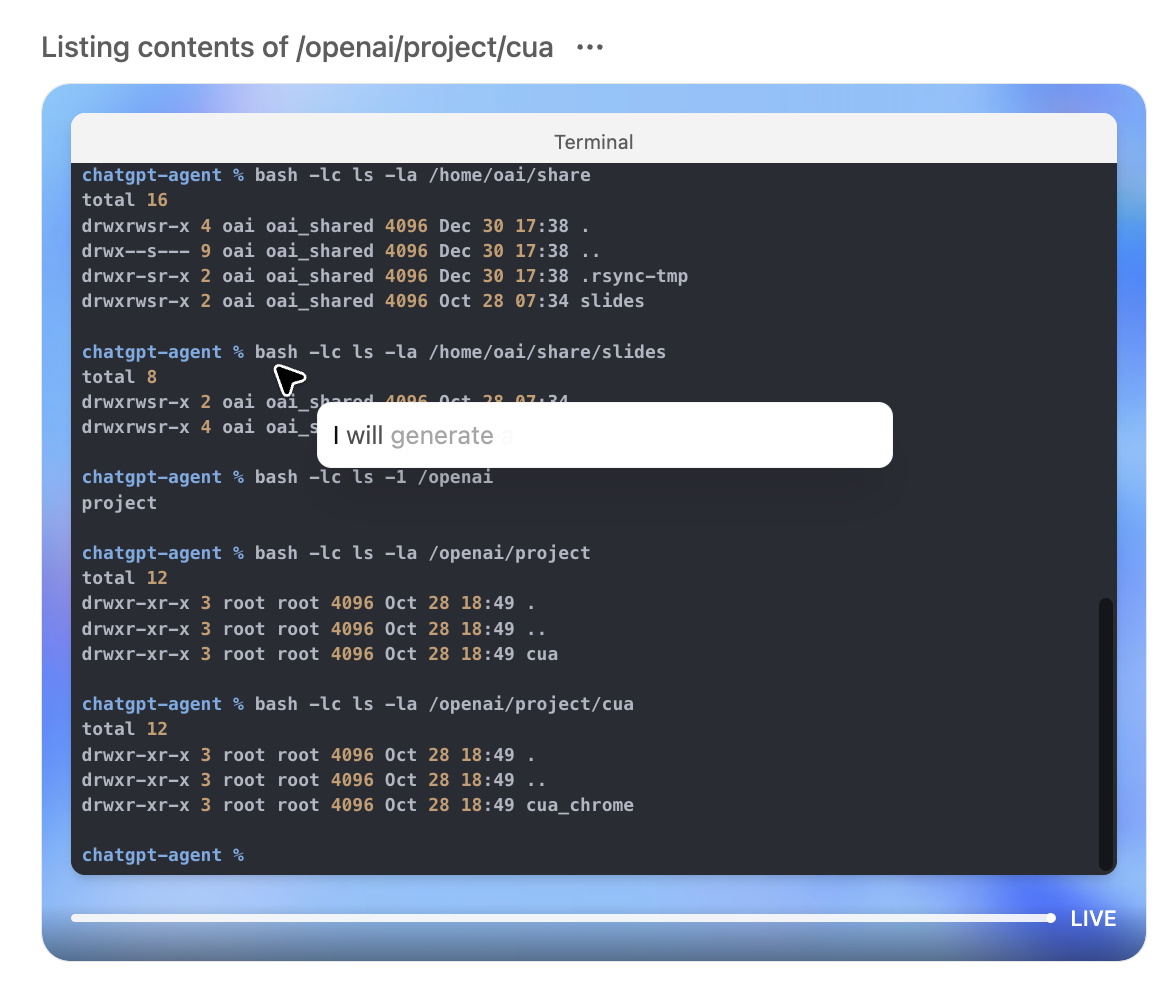The width and height of the screenshot is (1174, 984).
Task: Click the 'Listing contents of /openai/project/cua' heading
Action: tap(296, 47)
